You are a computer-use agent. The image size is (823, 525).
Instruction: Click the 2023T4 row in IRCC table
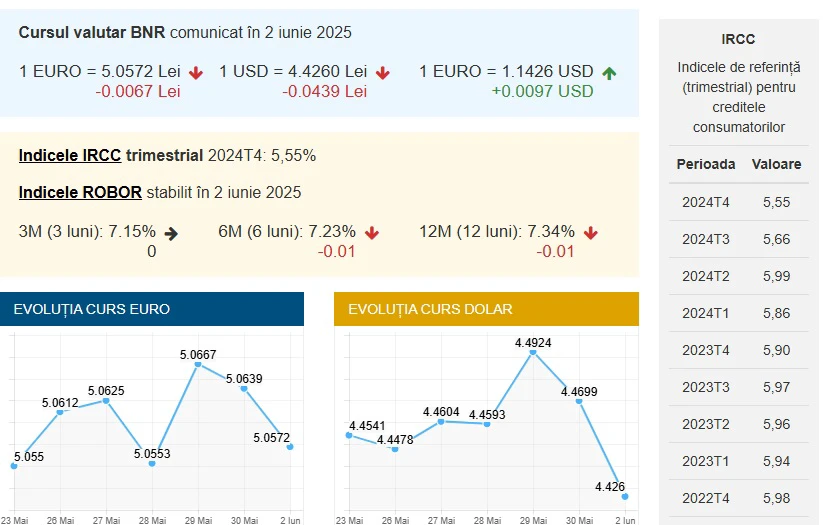click(738, 350)
